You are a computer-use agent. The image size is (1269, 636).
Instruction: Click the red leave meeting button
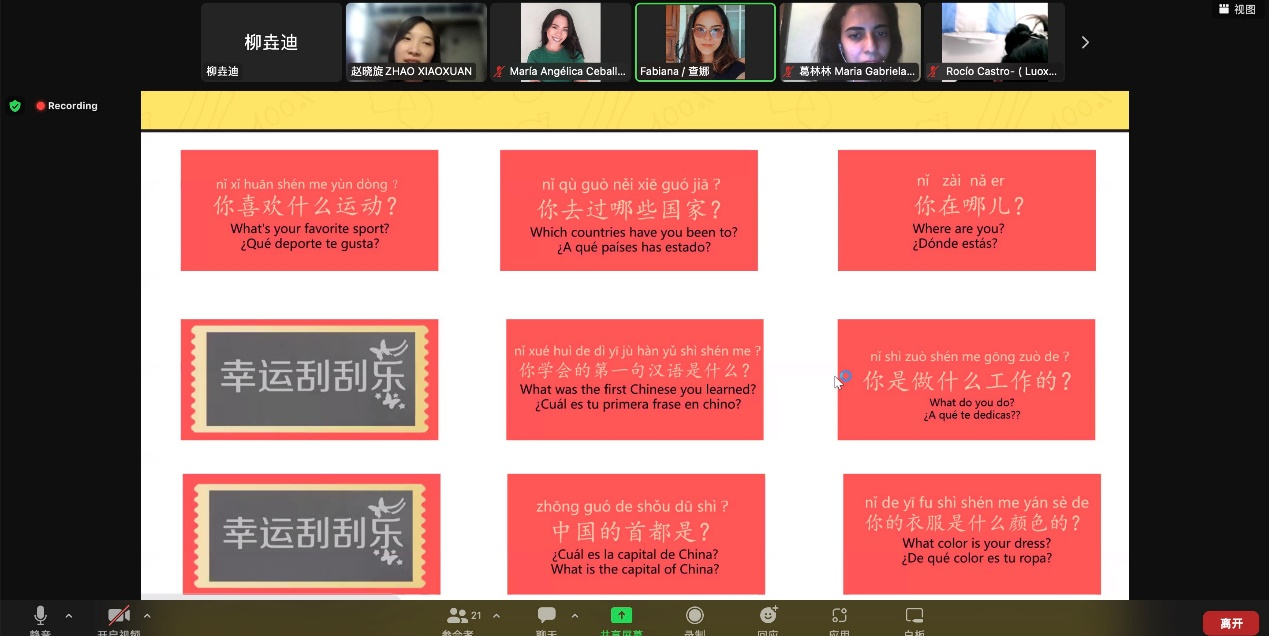pyautogui.click(x=1230, y=623)
